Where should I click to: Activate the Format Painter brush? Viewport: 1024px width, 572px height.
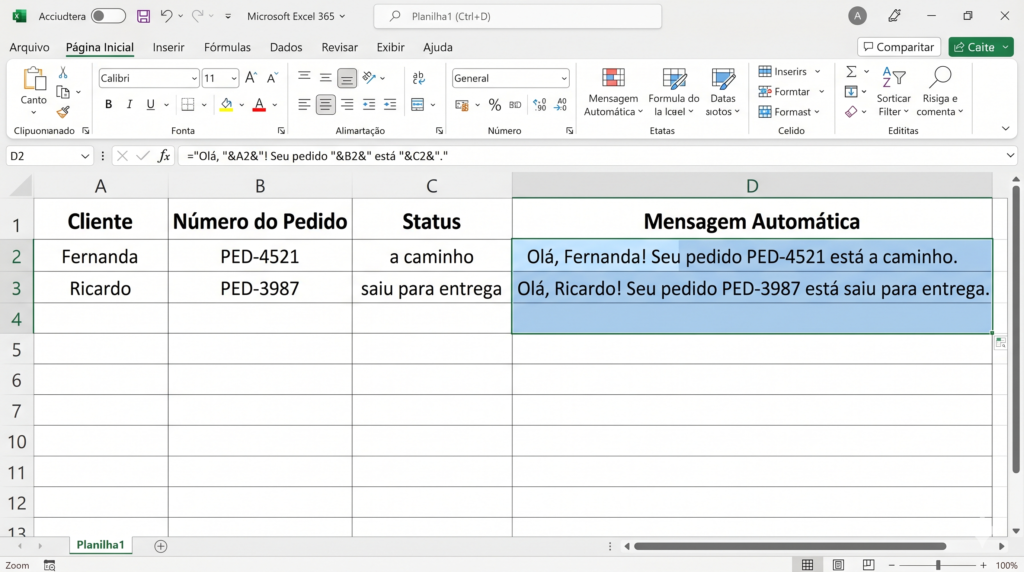coord(63,112)
